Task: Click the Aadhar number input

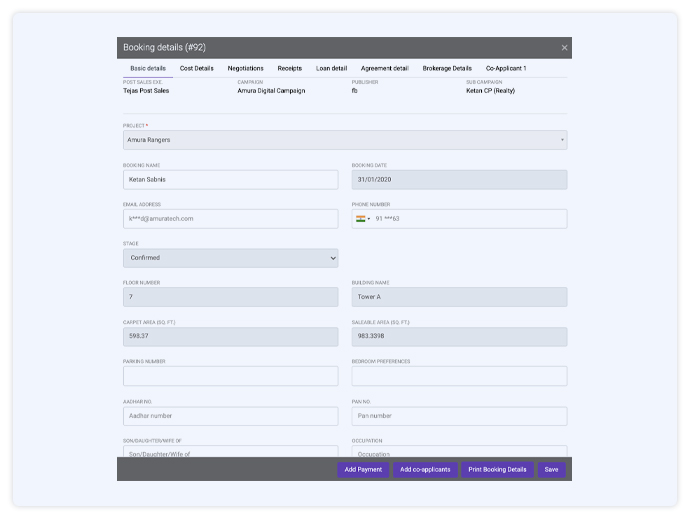Action: pyautogui.click(x=231, y=416)
